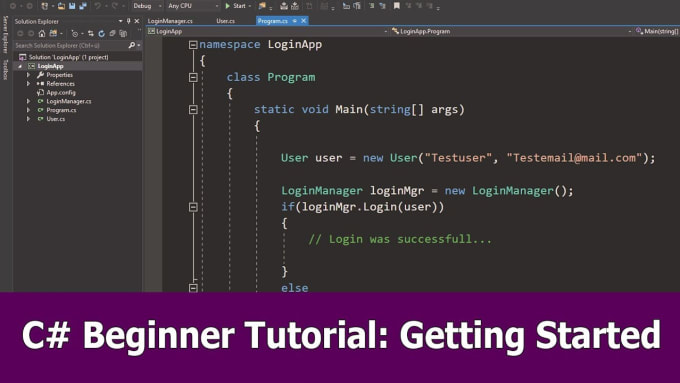The image size is (680, 383).
Task: Click the Save All toolbar icon
Action: tap(83, 6)
